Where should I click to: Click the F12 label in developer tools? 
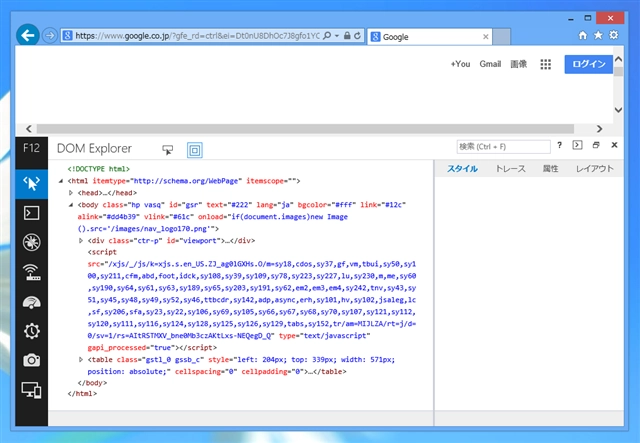[31, 148]
